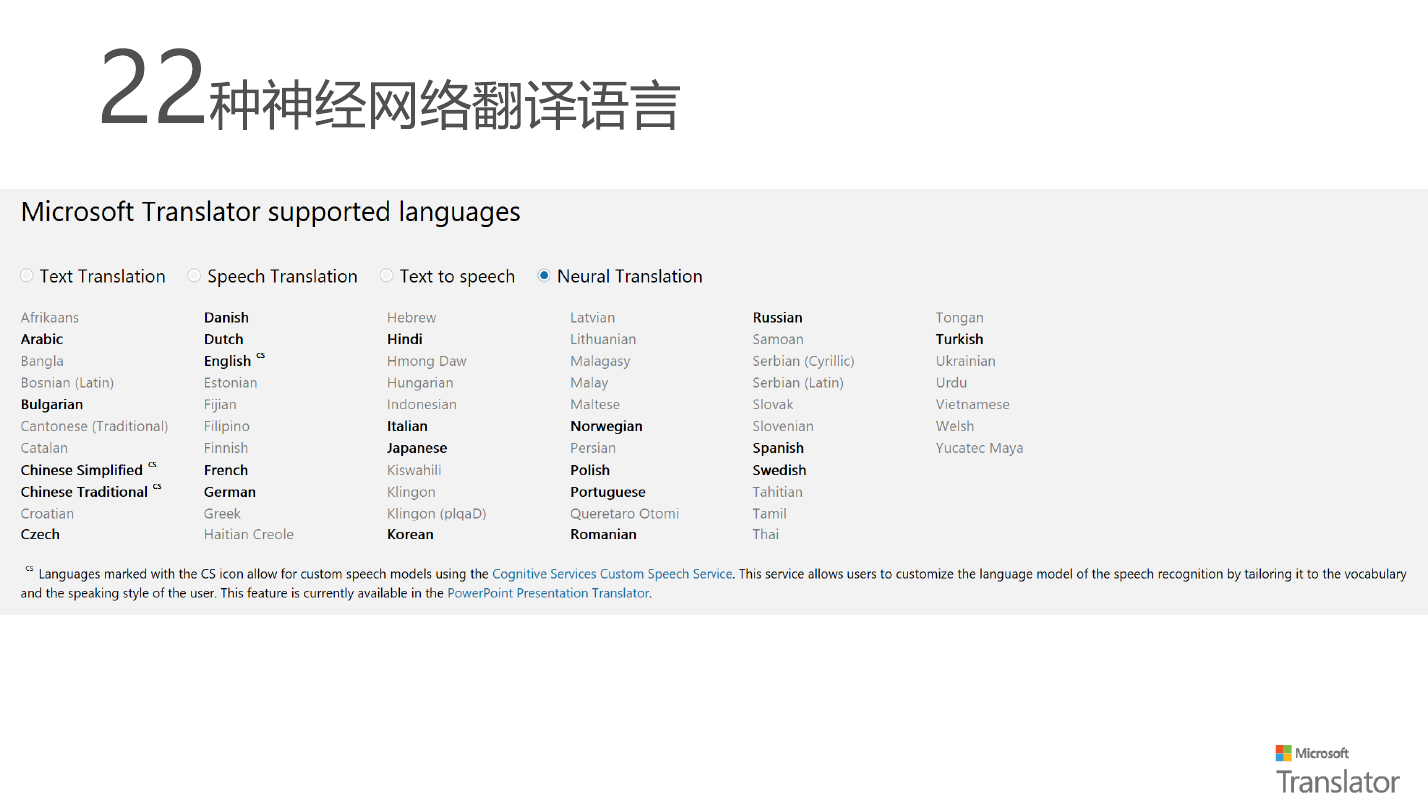Click the 'Swedish' language entry
1428x804 pixels.
coord(780,470)
